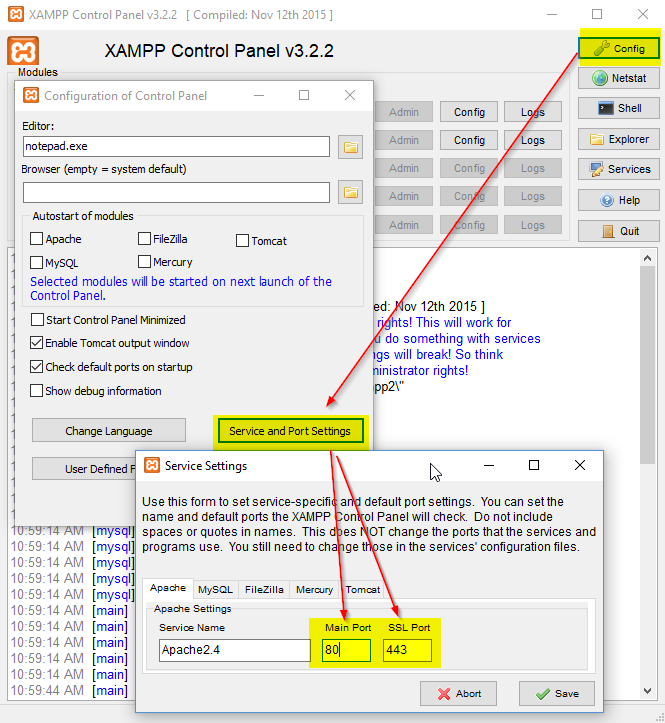Open the Tomcat settings tab

click(363, 589)
